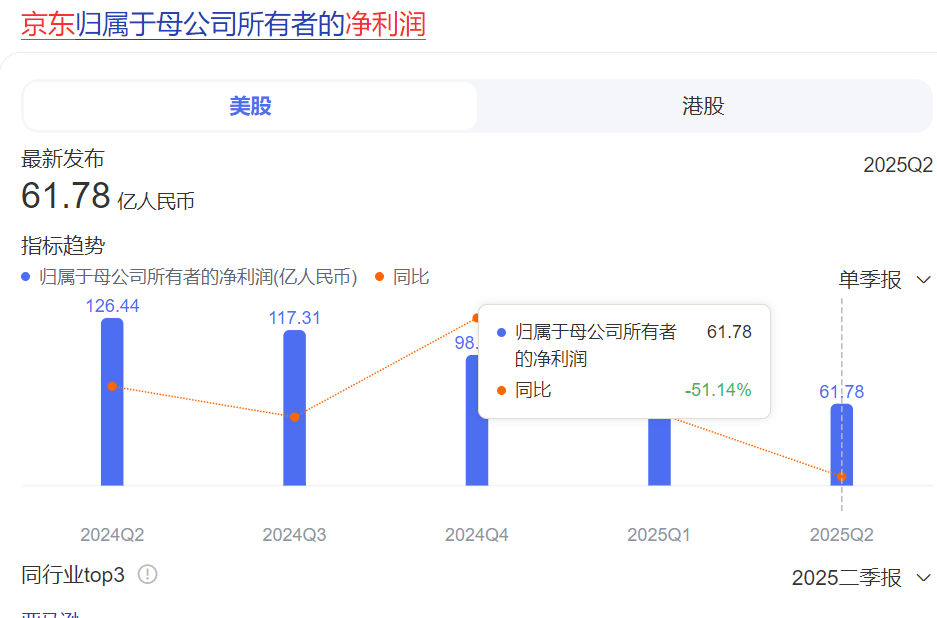Click the 2024Q2 orange 同比 point
The image size is (937, 618).
coord(112,387)
